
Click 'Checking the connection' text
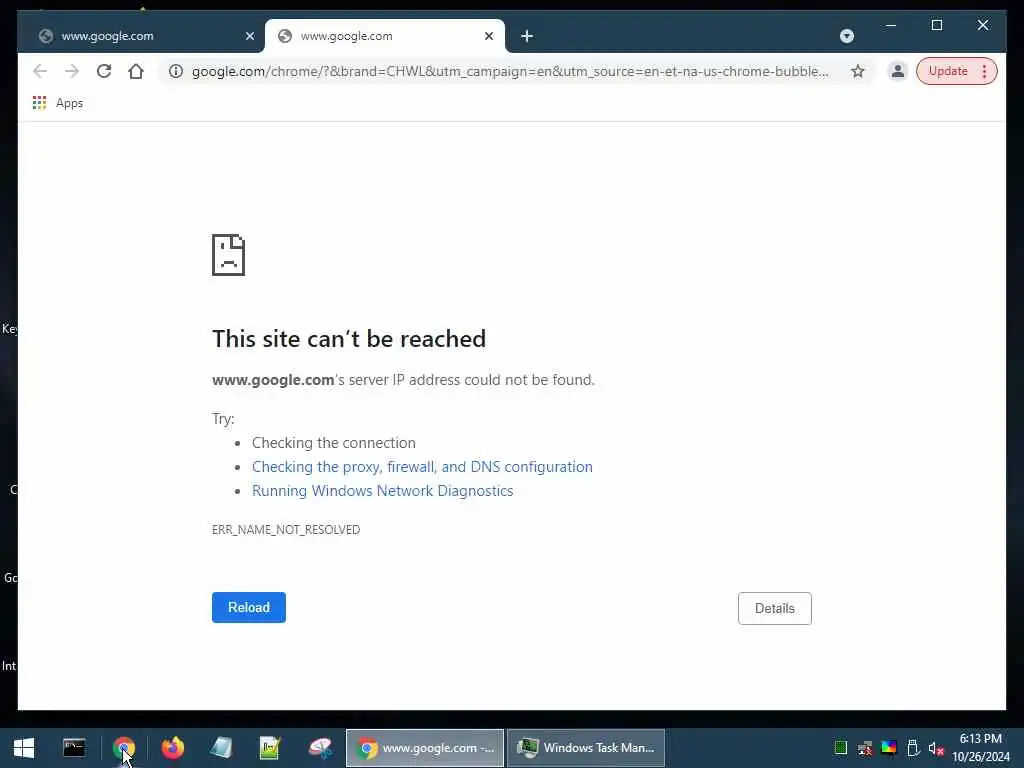pos(334,443)
